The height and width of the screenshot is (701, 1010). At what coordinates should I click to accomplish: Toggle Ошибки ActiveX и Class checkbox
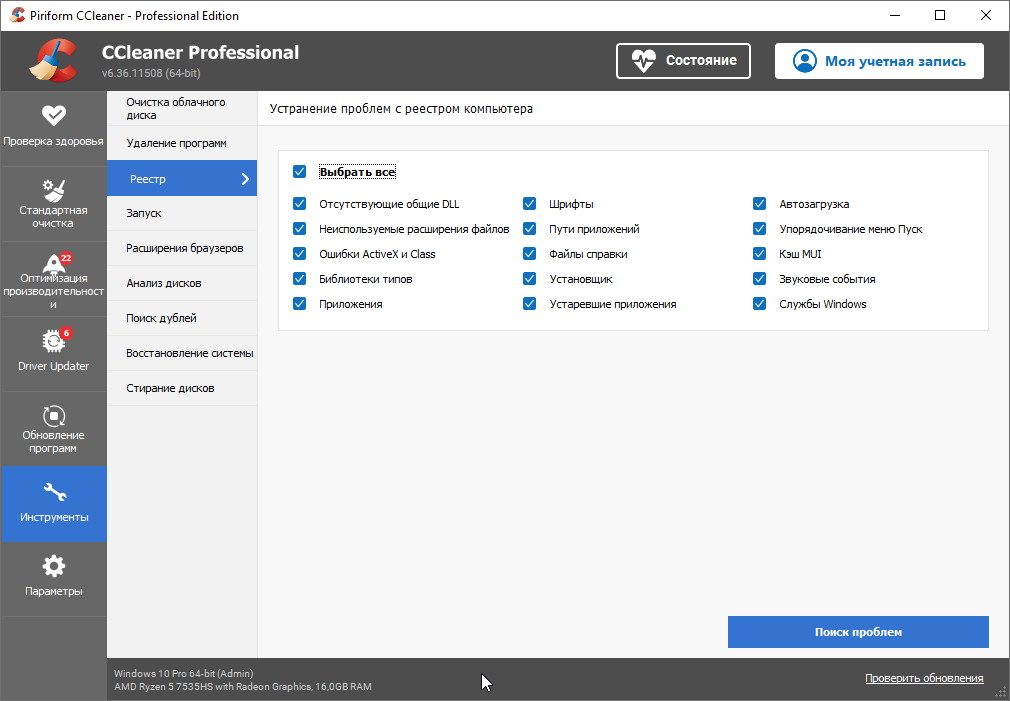300,254
